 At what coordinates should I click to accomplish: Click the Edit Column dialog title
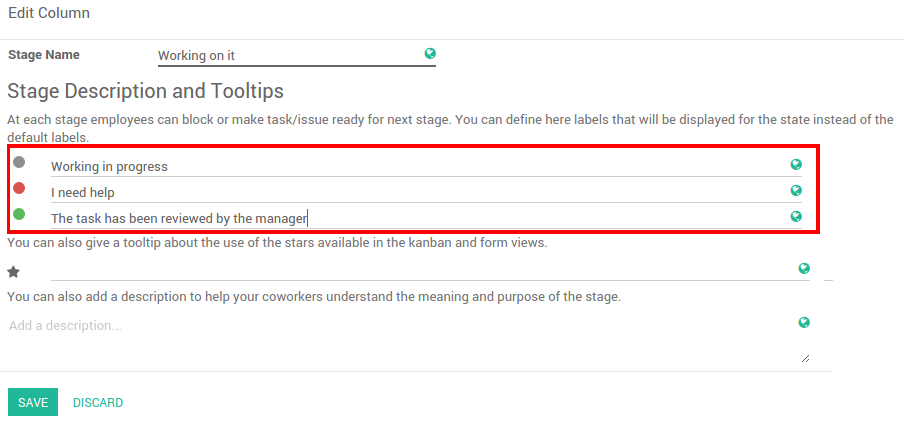49,14
